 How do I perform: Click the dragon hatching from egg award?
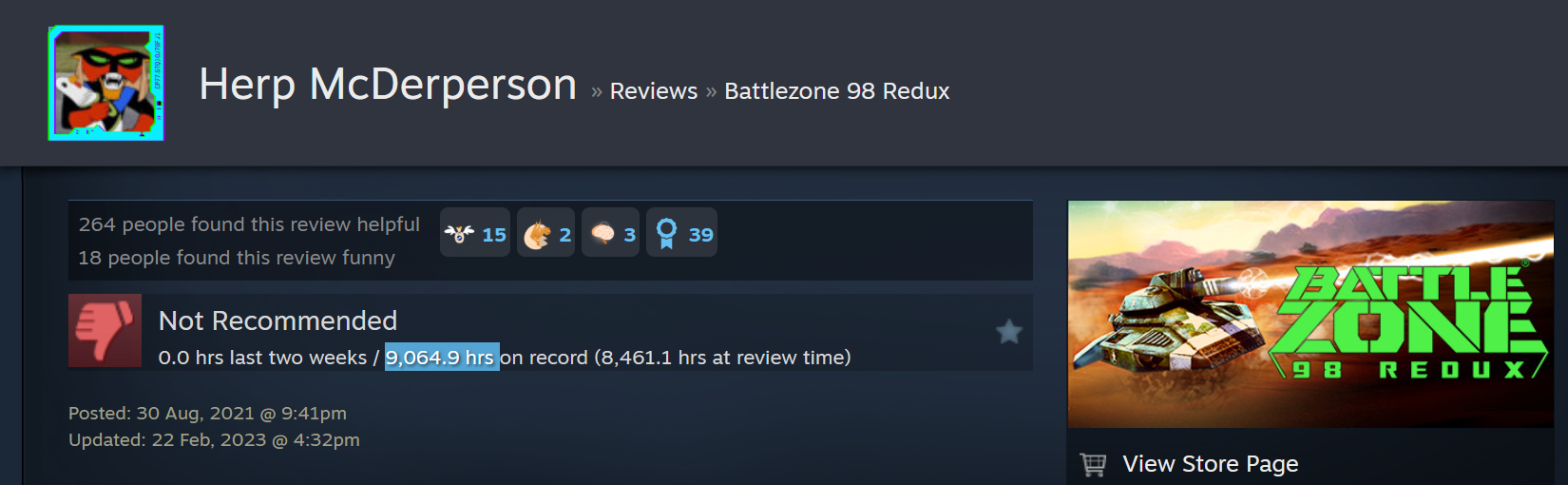[x=537, y=234]
